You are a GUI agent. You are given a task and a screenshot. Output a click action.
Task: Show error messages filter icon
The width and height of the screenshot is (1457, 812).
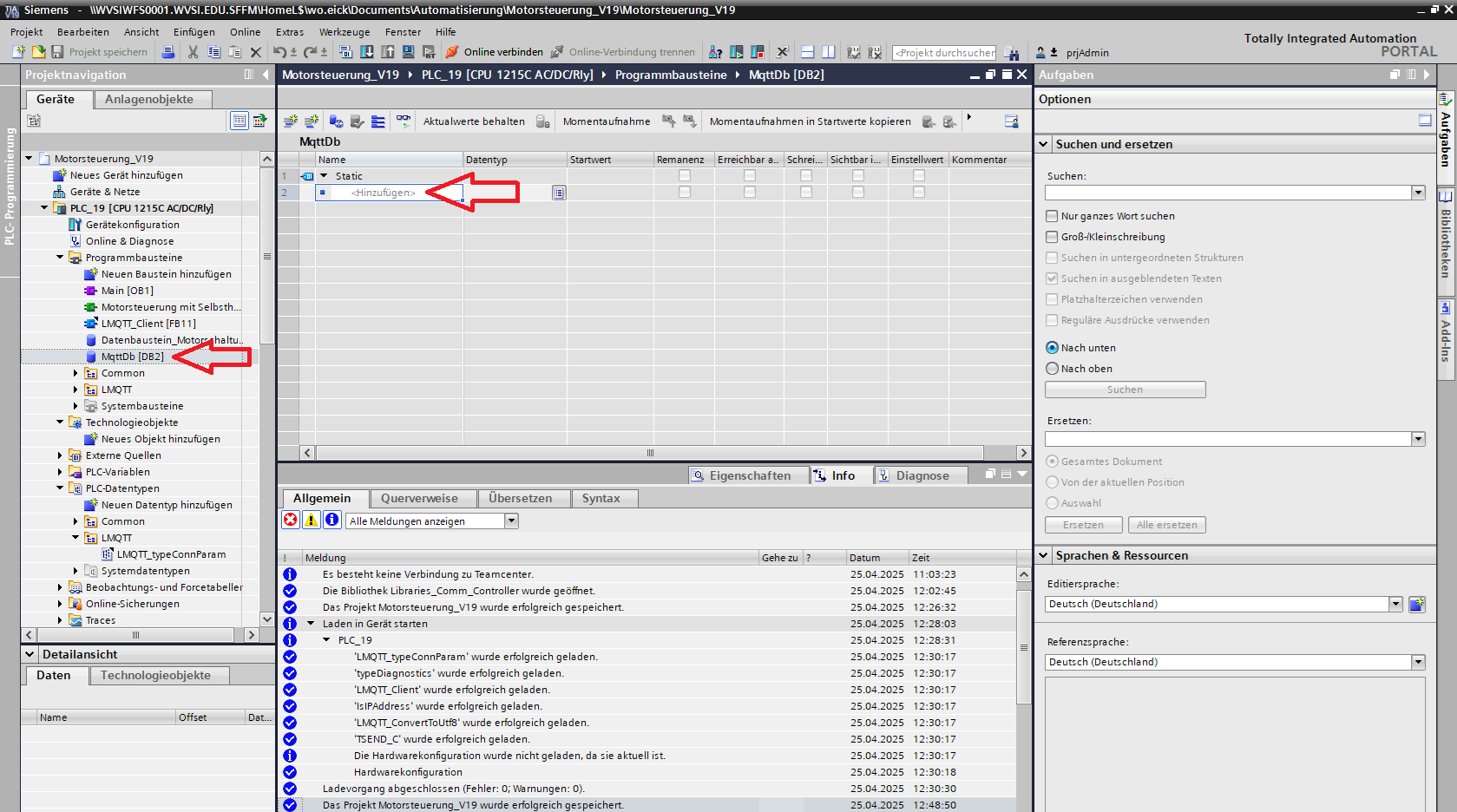(290, 520)
